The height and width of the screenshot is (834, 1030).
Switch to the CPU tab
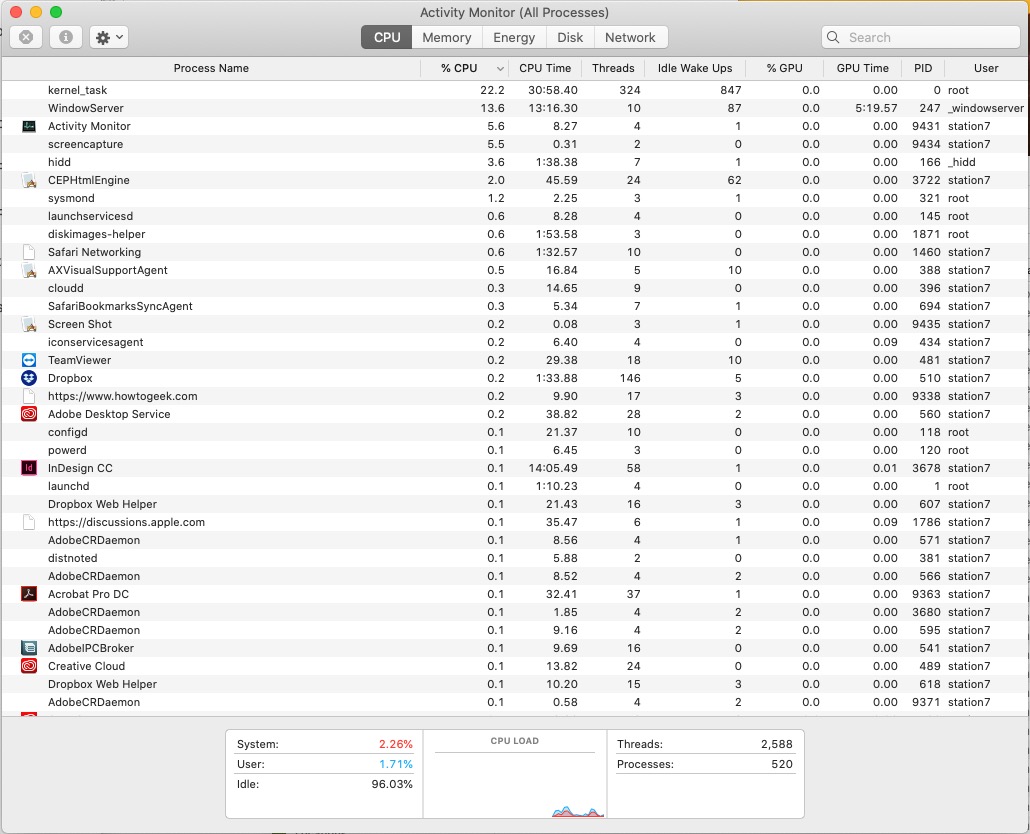[x=387, y=37]
